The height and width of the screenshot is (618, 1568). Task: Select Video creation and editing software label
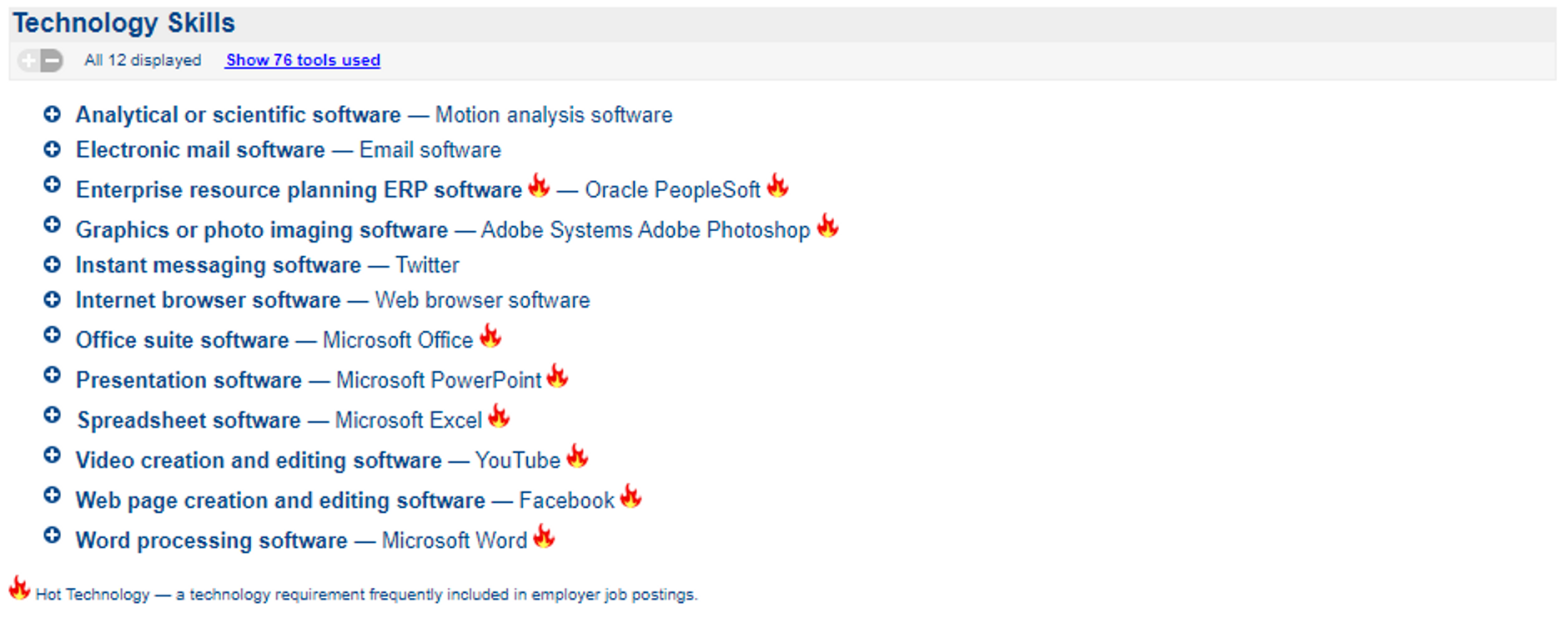259,460
